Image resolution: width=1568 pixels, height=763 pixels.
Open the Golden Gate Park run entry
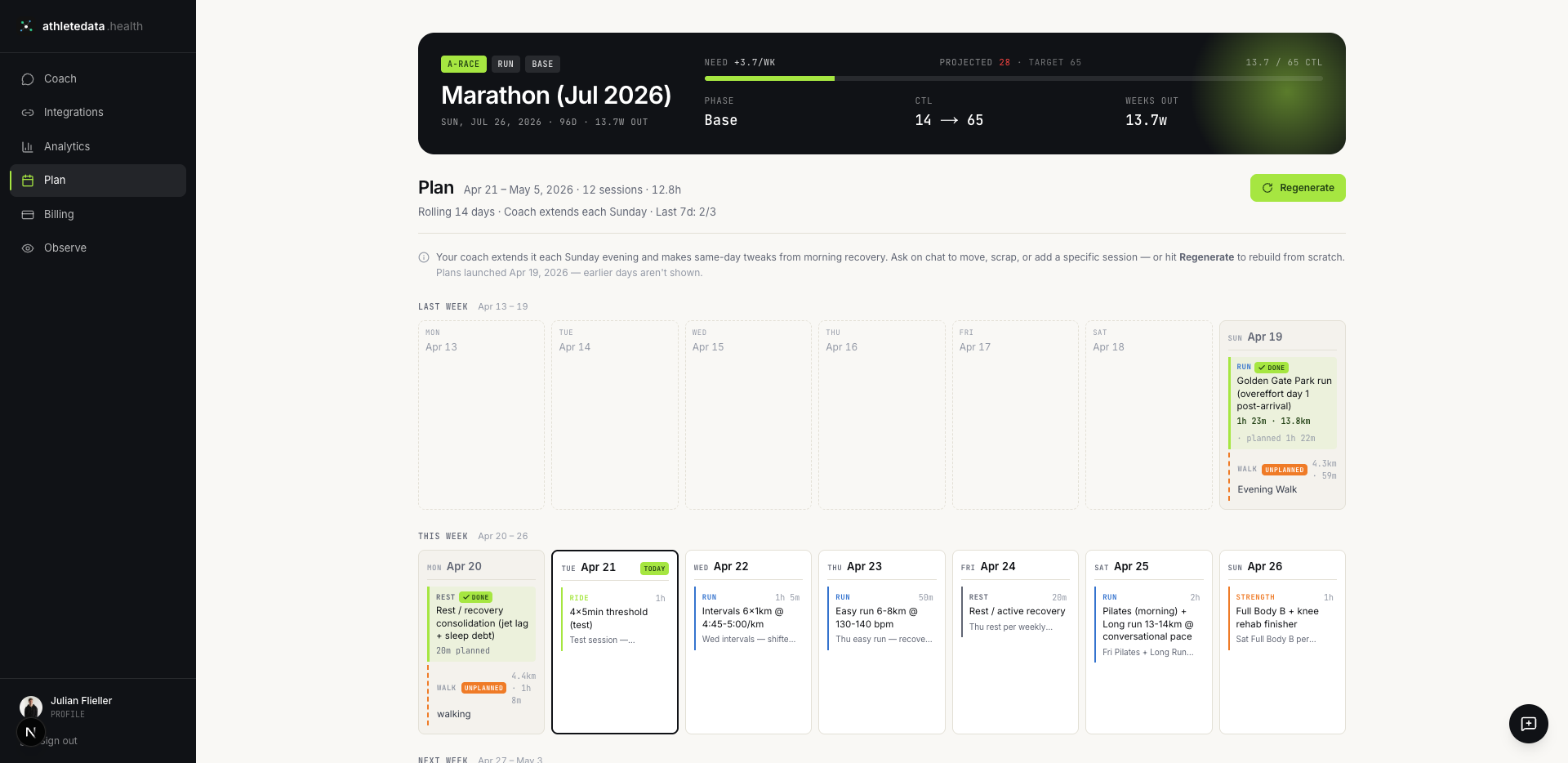pyautogui.click(x=1283, y=403)
